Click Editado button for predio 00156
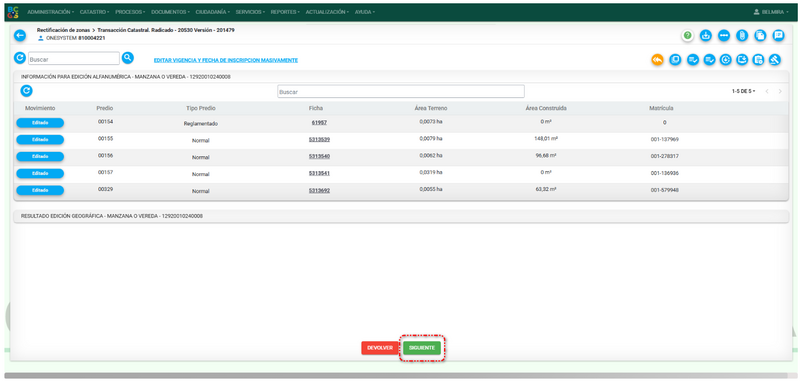The image size is (800, 383). pyautogui.click(x=40, y=157)
